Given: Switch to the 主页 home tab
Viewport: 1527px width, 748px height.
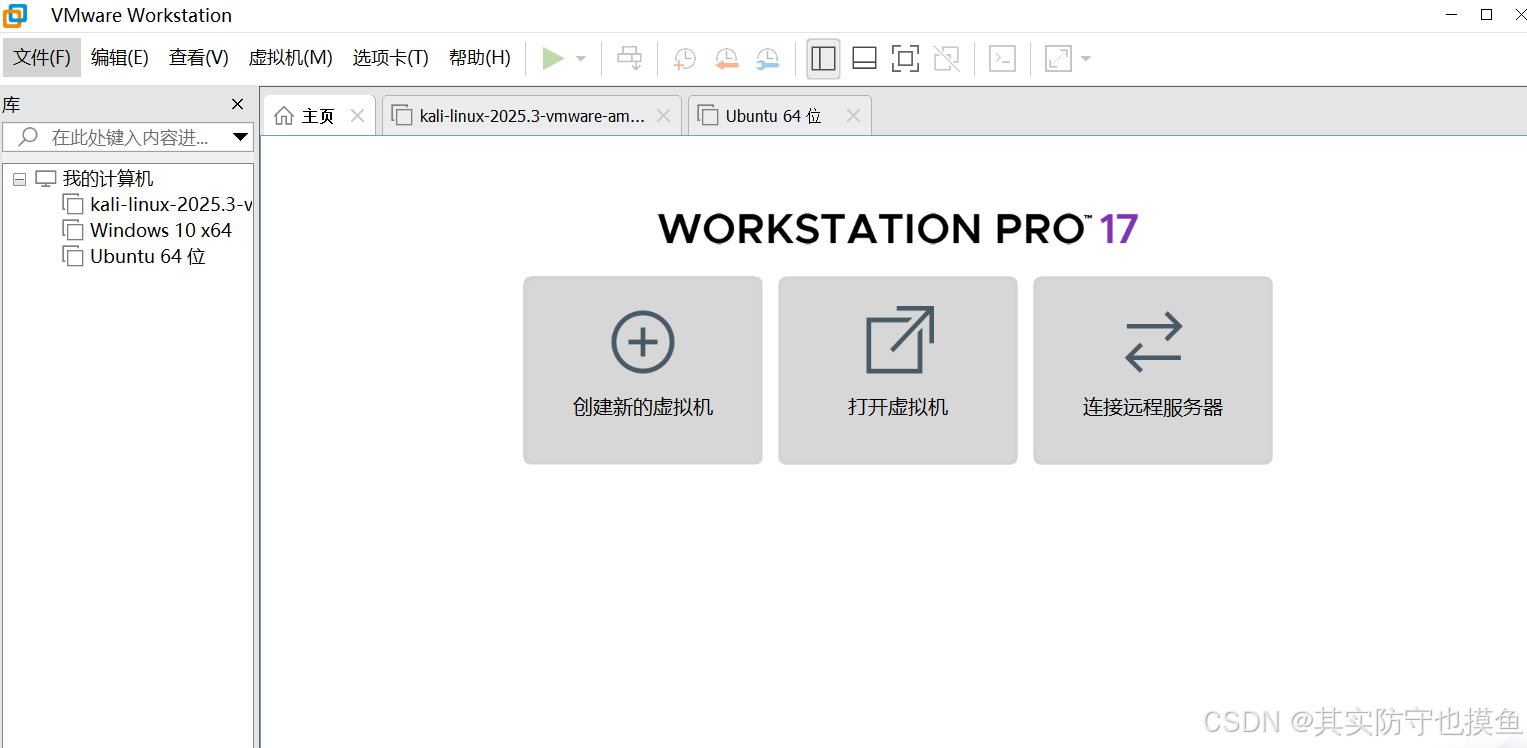Looking at the screenshot, I should 318,116.
